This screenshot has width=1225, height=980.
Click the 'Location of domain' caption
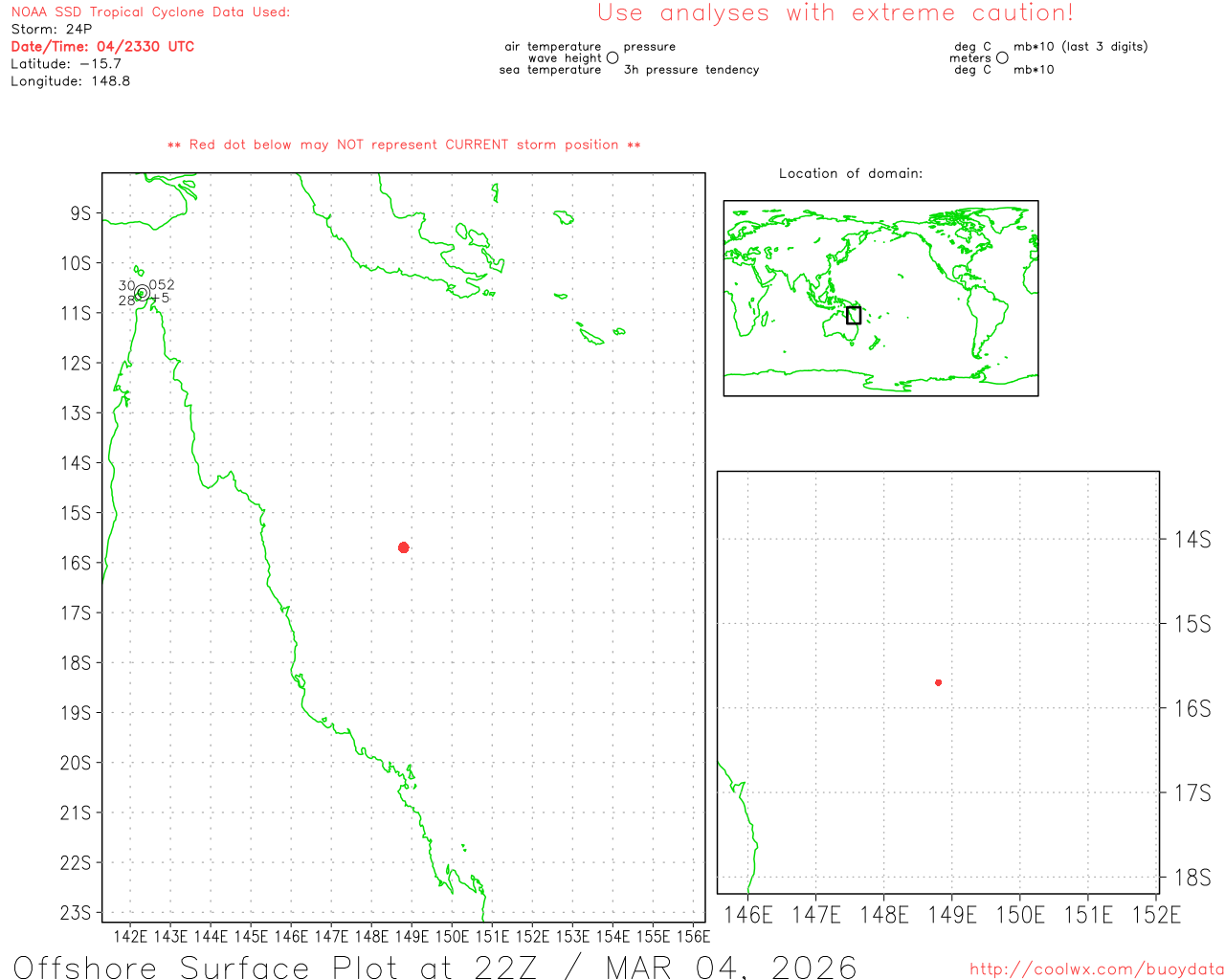coord(850,173)
